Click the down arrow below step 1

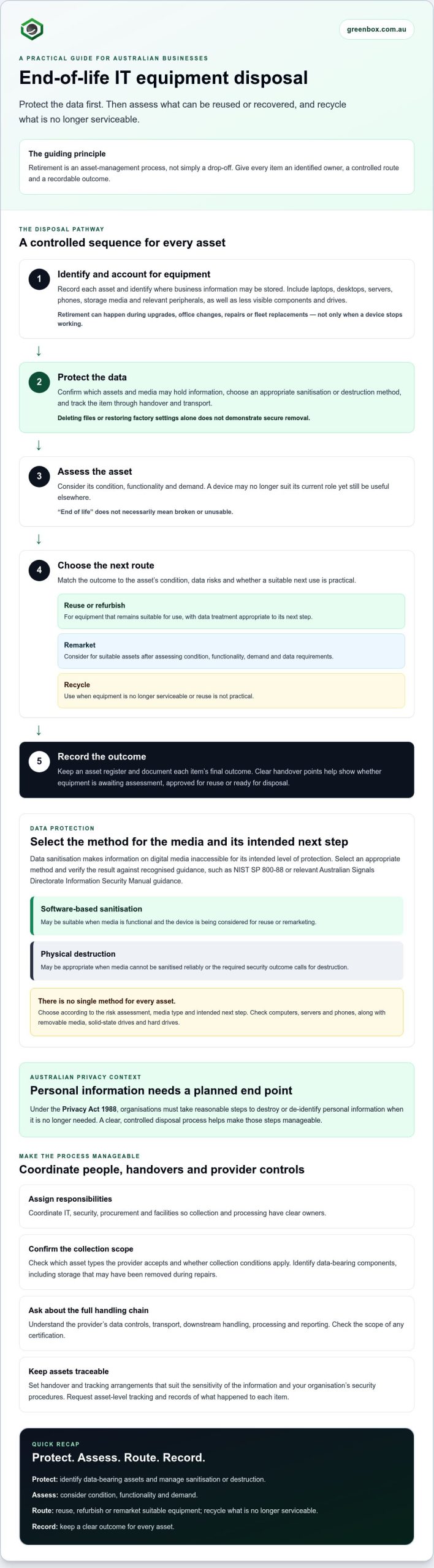[x=39, y=350]
